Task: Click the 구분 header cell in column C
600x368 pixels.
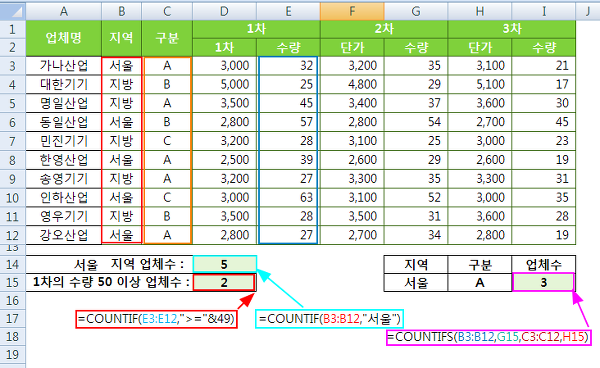Action: tap(167, 38)
